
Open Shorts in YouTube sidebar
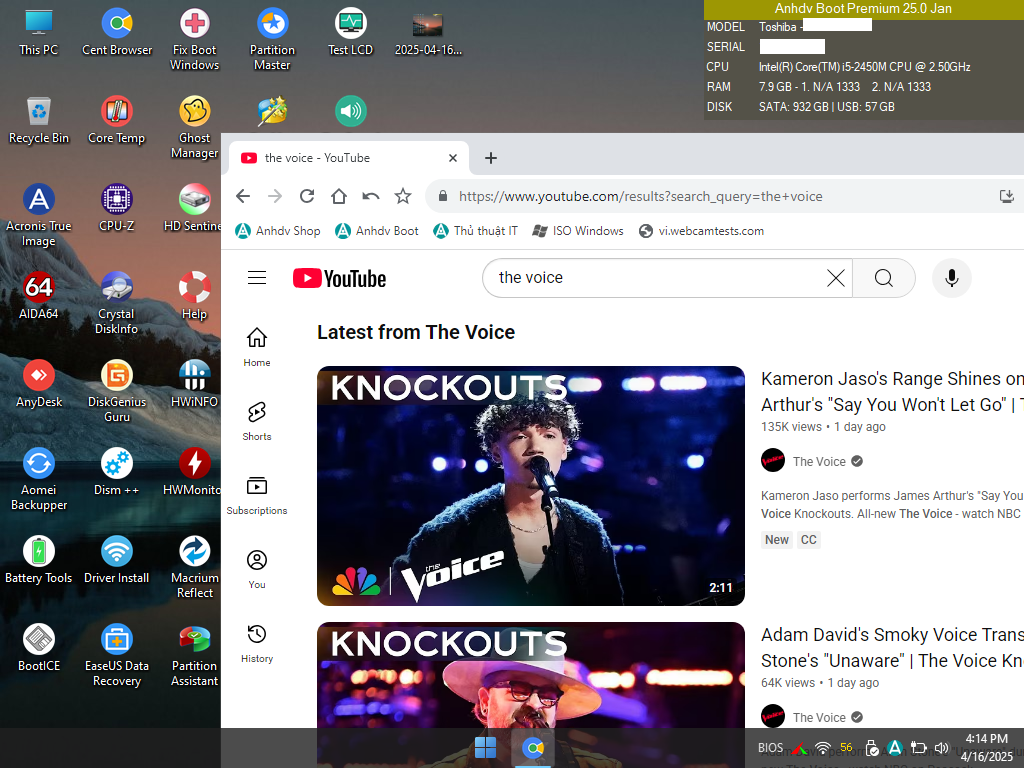pyautogui.click(x=257, y=421)
